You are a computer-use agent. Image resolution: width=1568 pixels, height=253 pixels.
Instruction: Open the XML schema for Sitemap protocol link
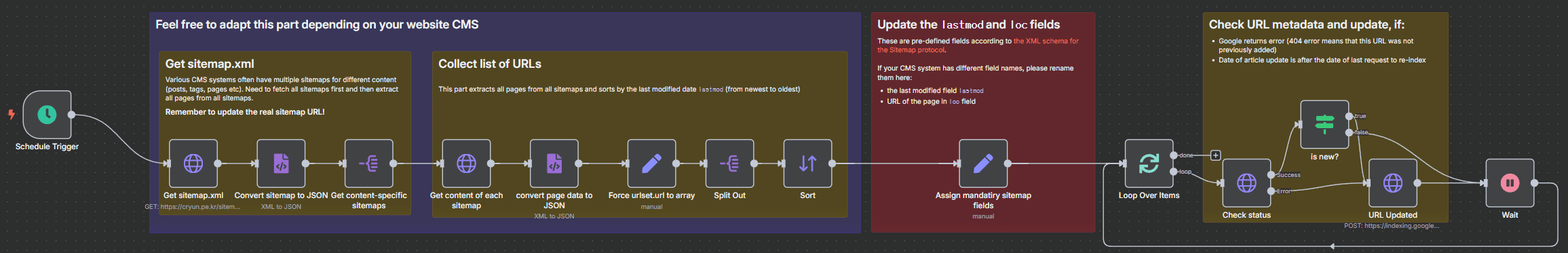click(978, 45)
